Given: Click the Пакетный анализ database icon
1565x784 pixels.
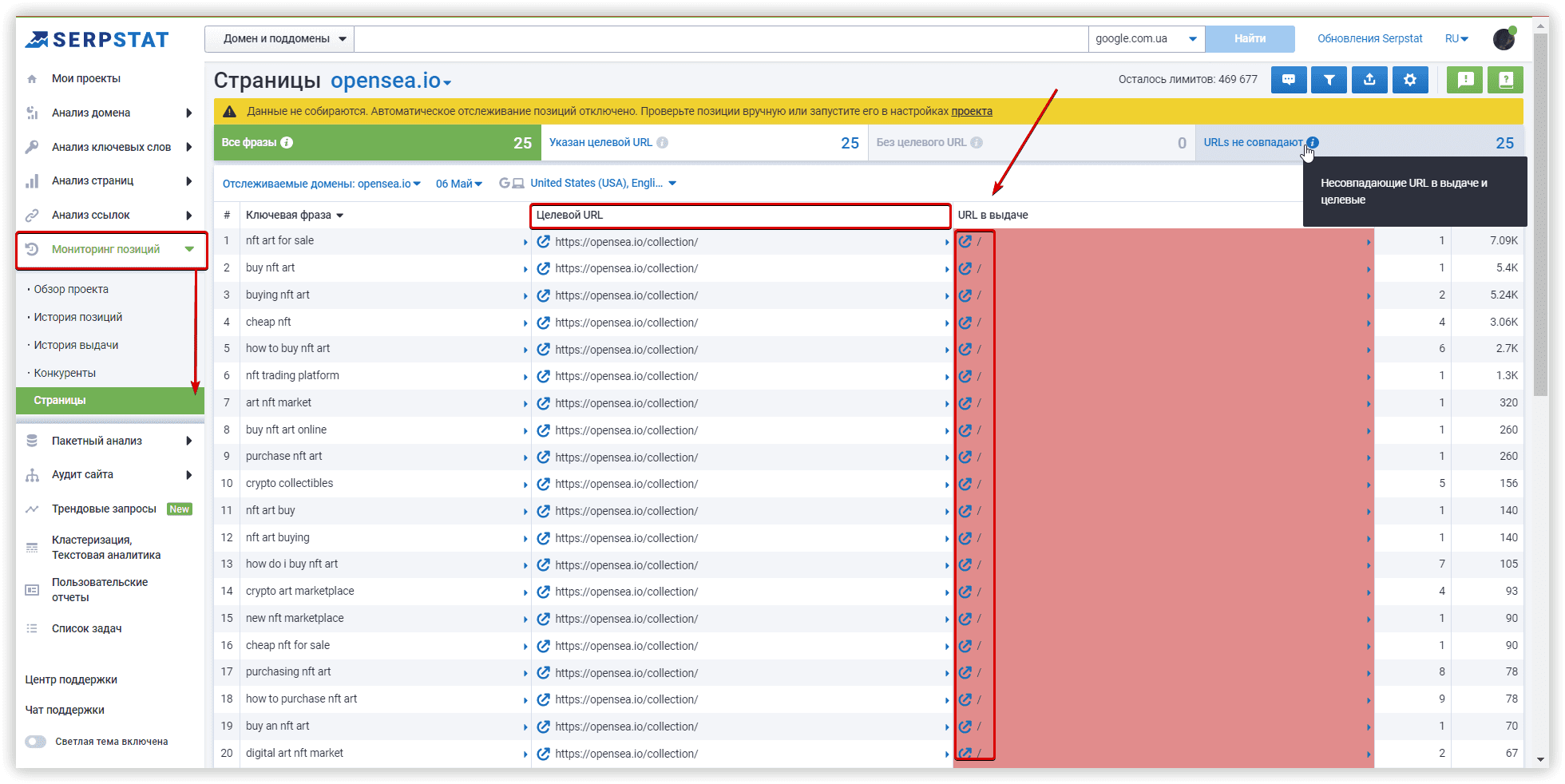Looking at the screenshot, I should [32, 441].
